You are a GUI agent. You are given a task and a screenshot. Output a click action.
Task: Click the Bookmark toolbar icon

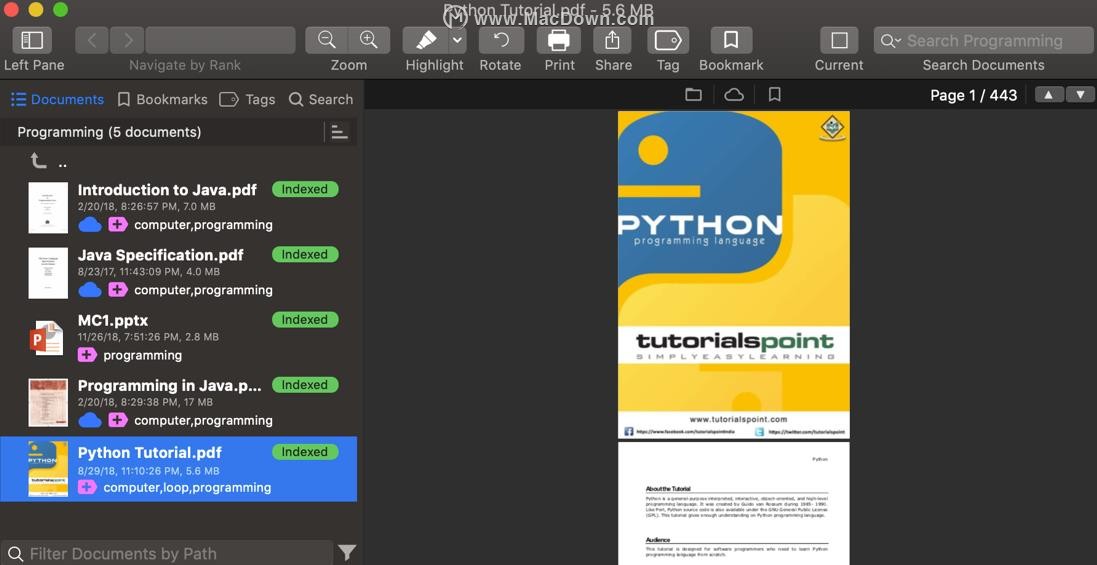731,40
